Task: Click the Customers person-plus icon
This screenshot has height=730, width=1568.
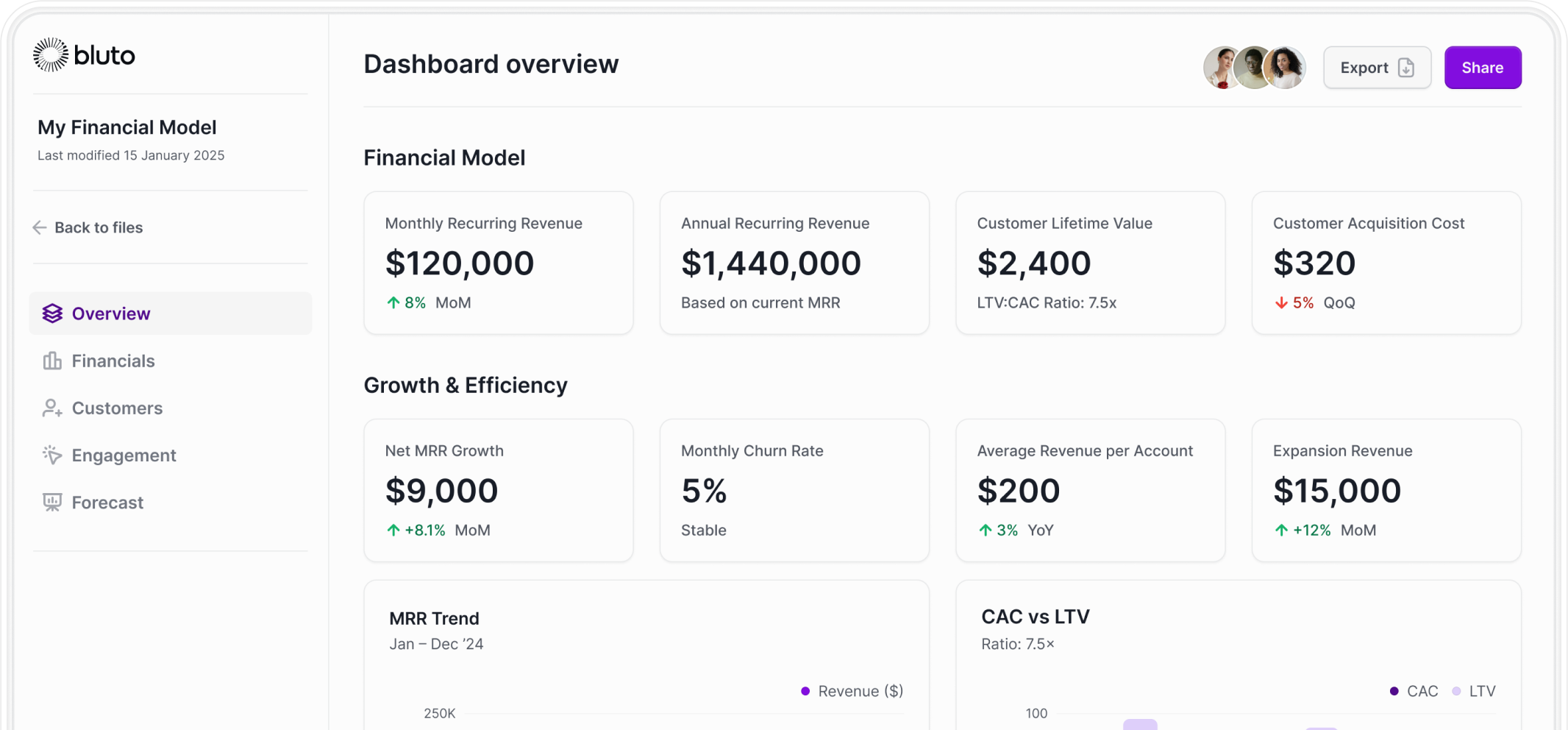Action: pyautogui.click(x=52, y=408)
